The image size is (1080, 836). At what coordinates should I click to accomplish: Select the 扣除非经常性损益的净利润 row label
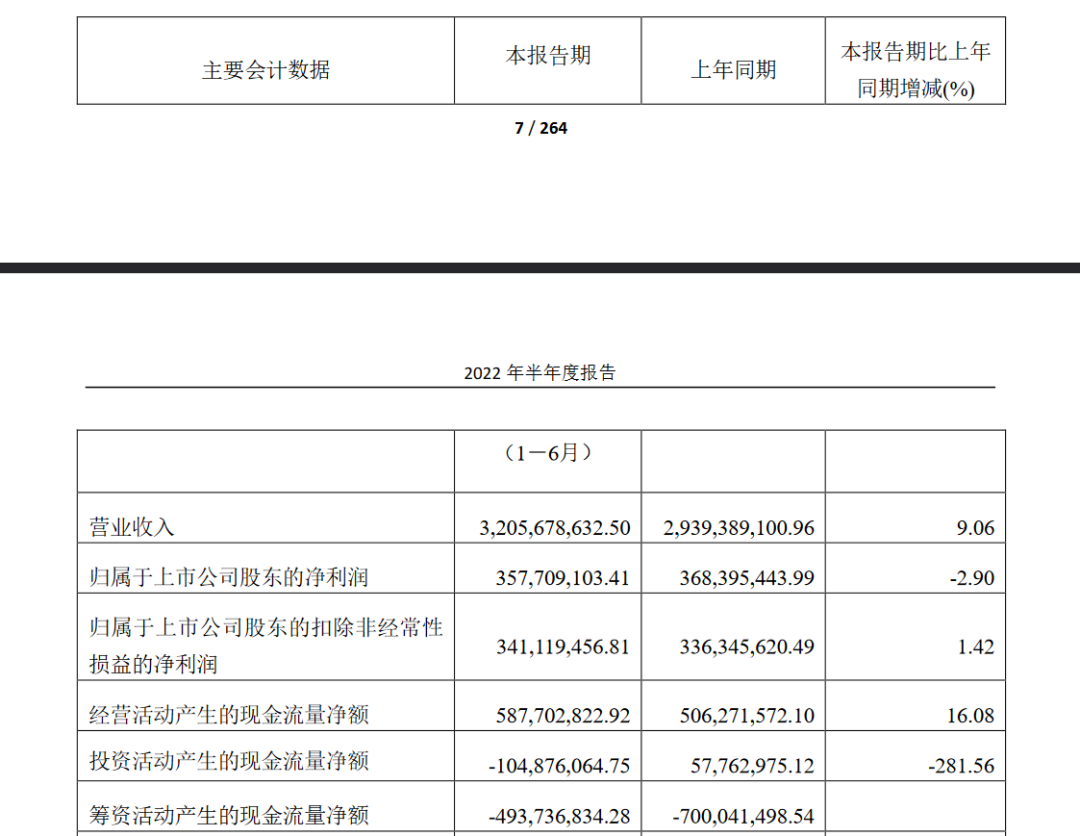(x=266, y=646)
